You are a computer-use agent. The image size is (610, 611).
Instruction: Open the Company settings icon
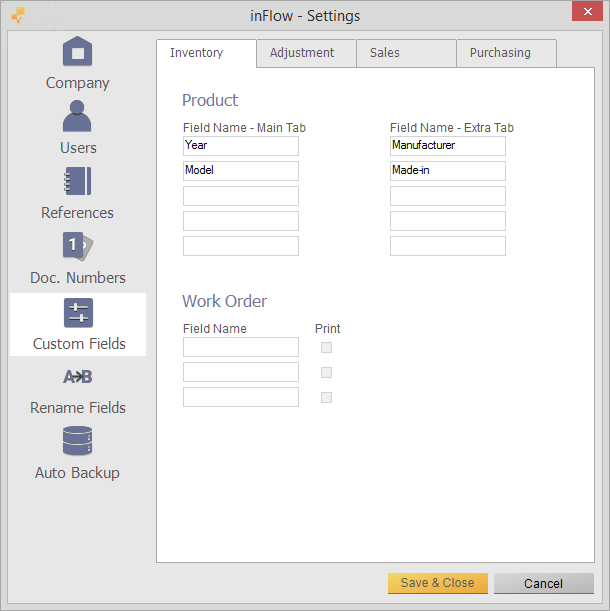click(x=78, y=51)
